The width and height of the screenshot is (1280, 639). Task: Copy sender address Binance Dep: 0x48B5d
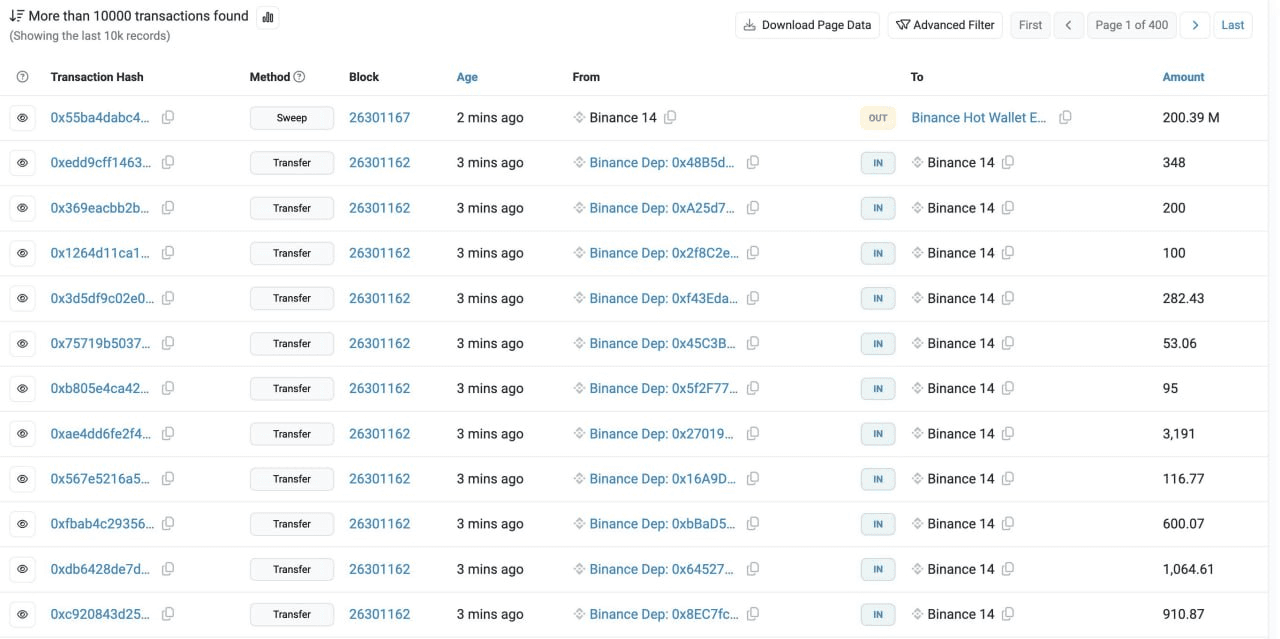coord(753,163)
